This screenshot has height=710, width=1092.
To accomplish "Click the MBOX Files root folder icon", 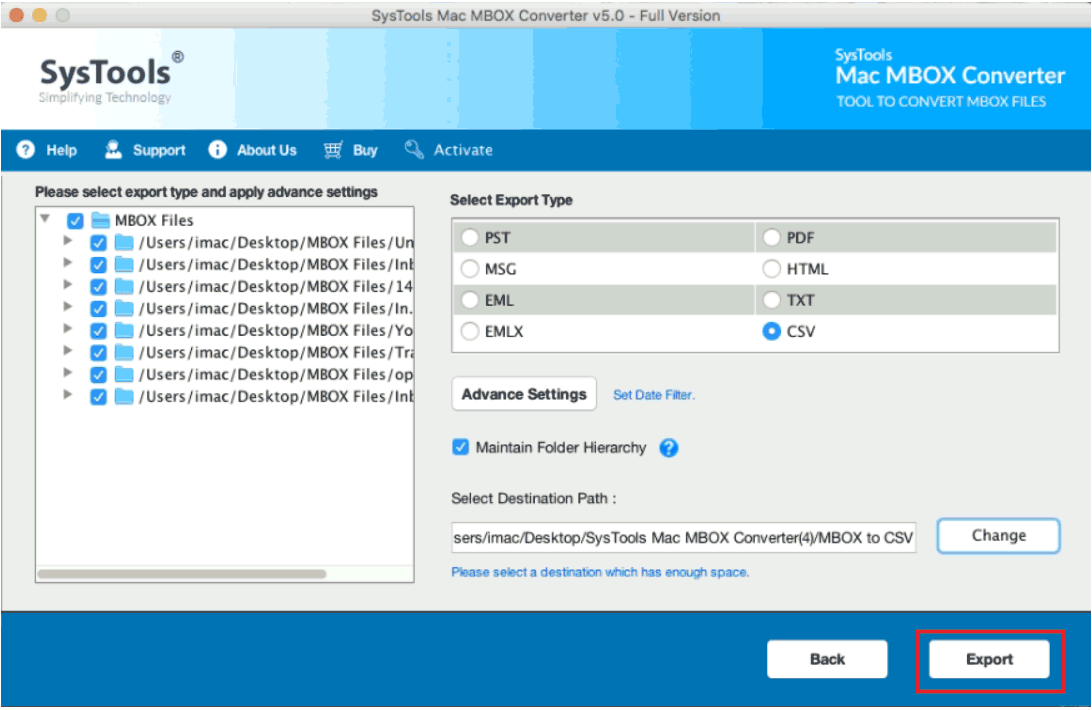I will pyautogui.click(x=101, y=221).
